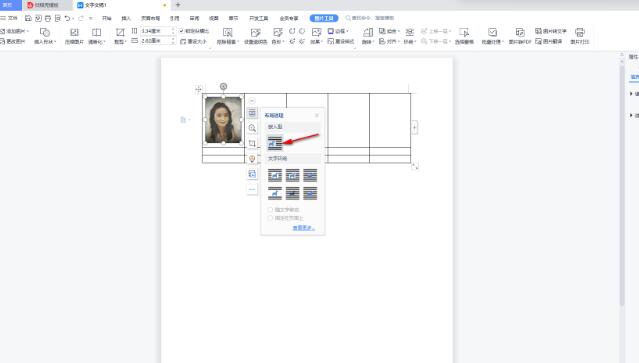Click the Reset Style button
The image size is (639, 363).
click(x=341, y=41)
